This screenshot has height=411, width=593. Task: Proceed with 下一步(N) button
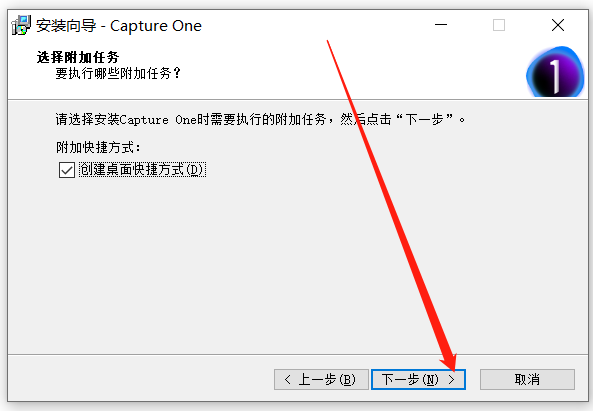tap(418, 379)
